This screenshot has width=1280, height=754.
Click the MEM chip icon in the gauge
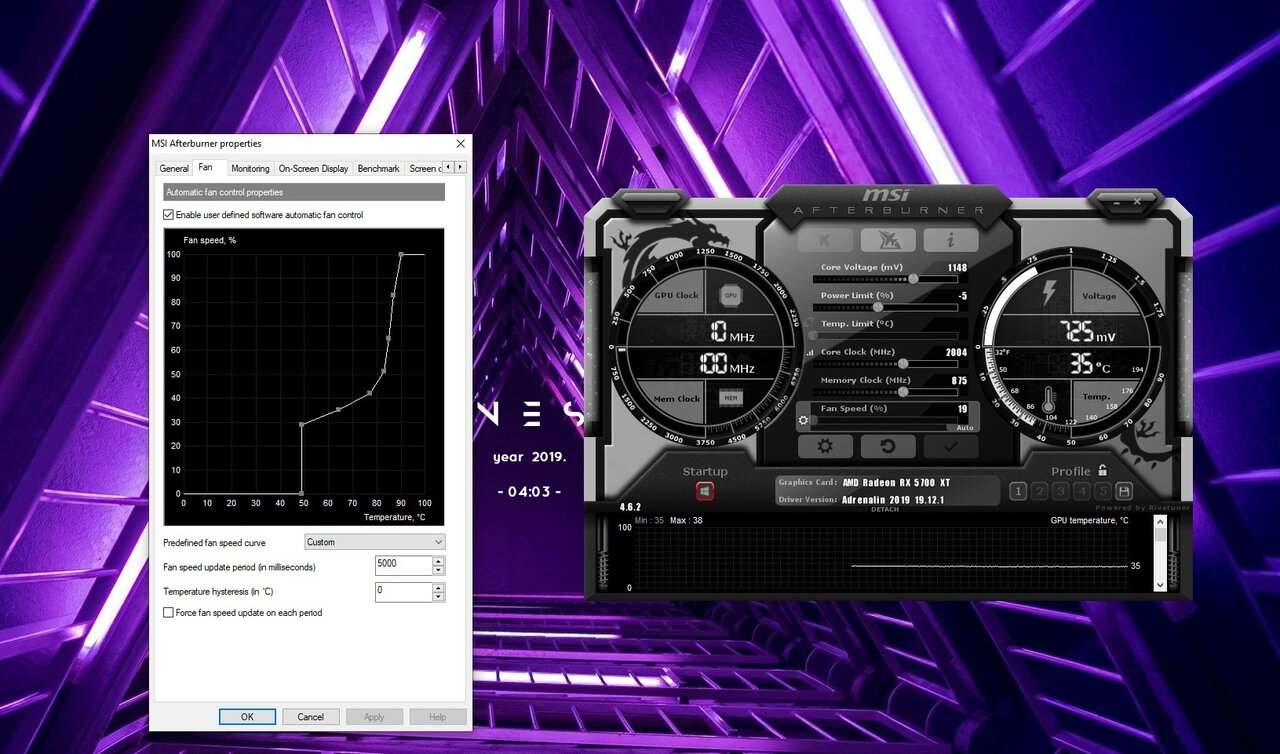(731, 398)
